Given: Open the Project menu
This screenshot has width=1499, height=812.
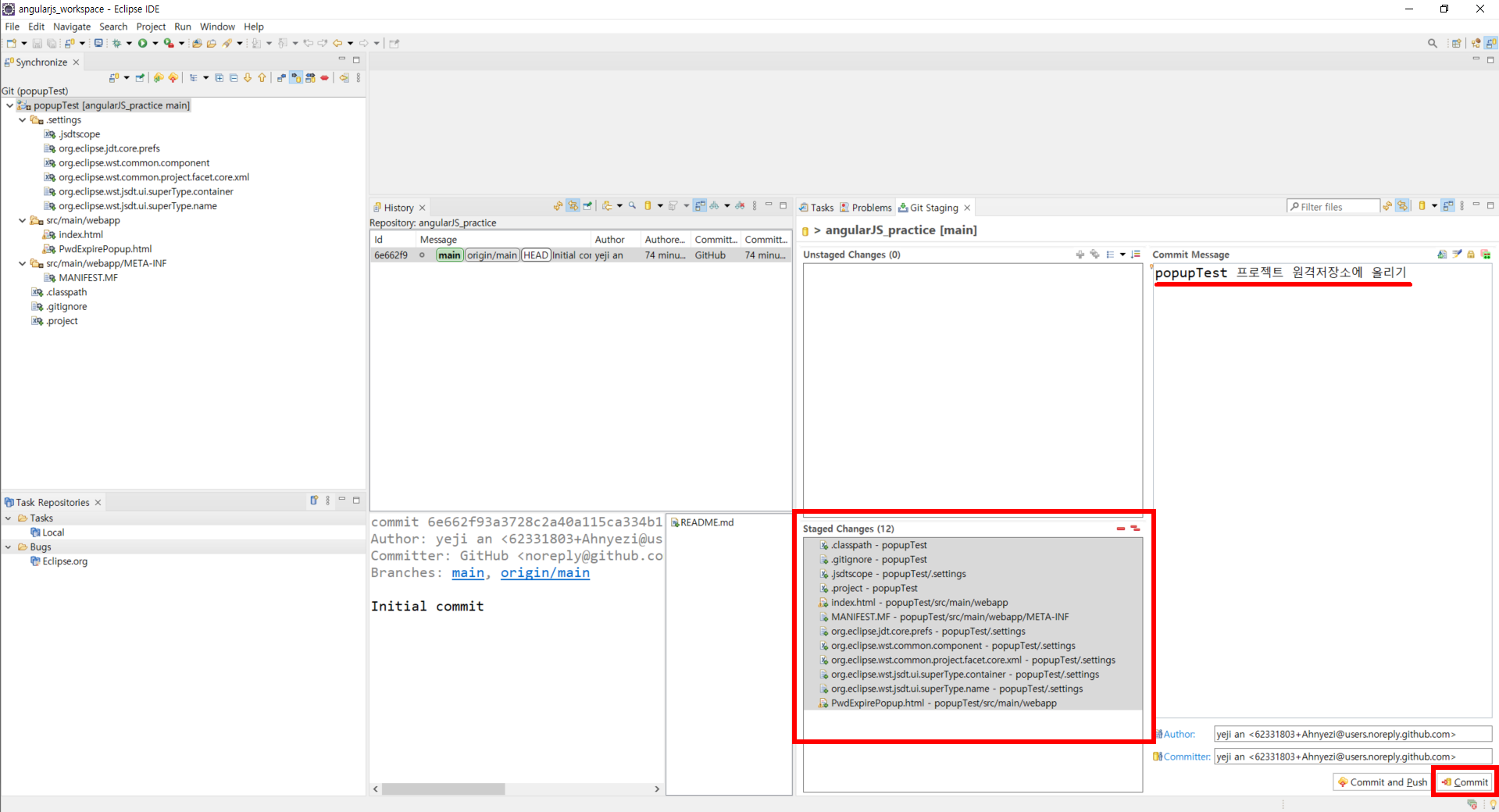Looking at the screenshot, I should [151, 27].
